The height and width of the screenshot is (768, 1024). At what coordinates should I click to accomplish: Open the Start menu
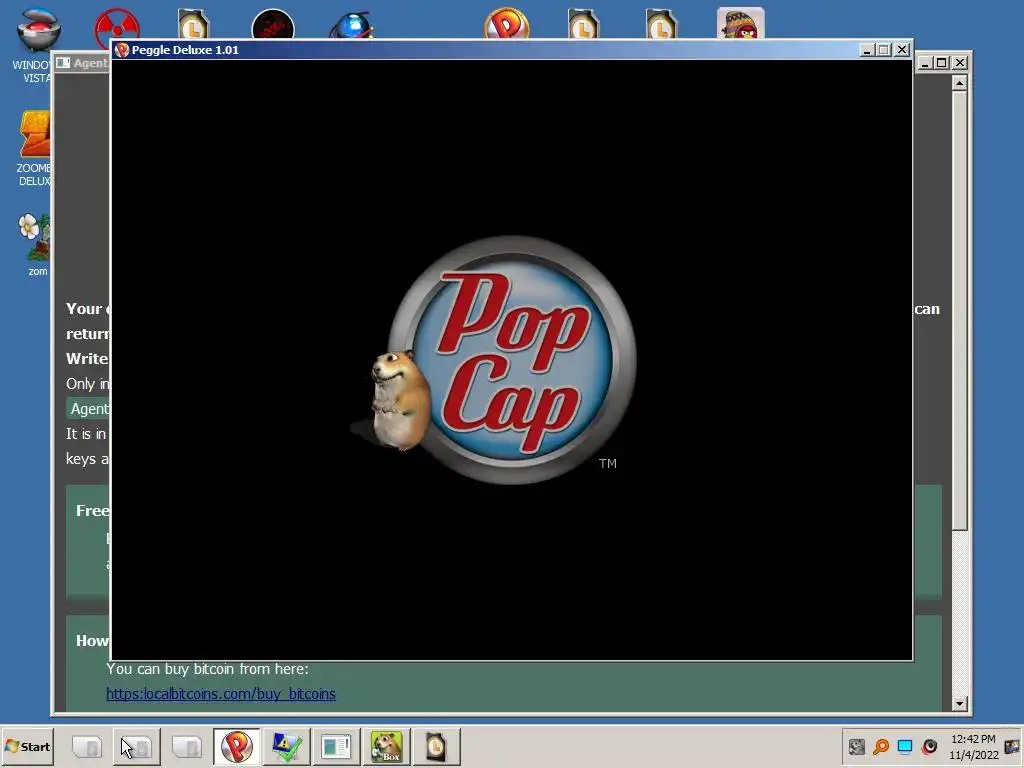pyautogui.click(x=27, y=746)
